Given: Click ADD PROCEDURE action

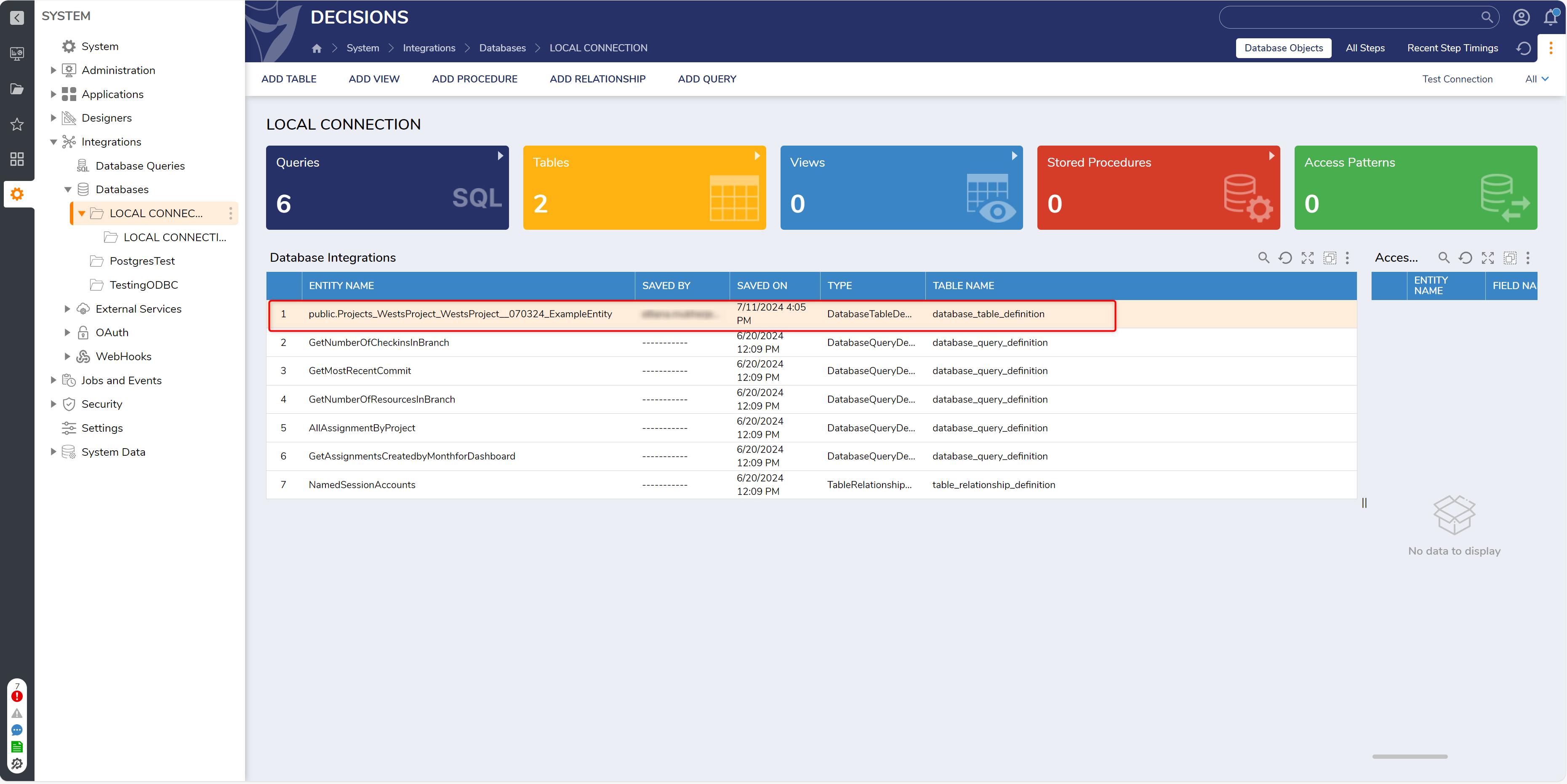Looking at the screenshot, I should (x=474, y=79).
